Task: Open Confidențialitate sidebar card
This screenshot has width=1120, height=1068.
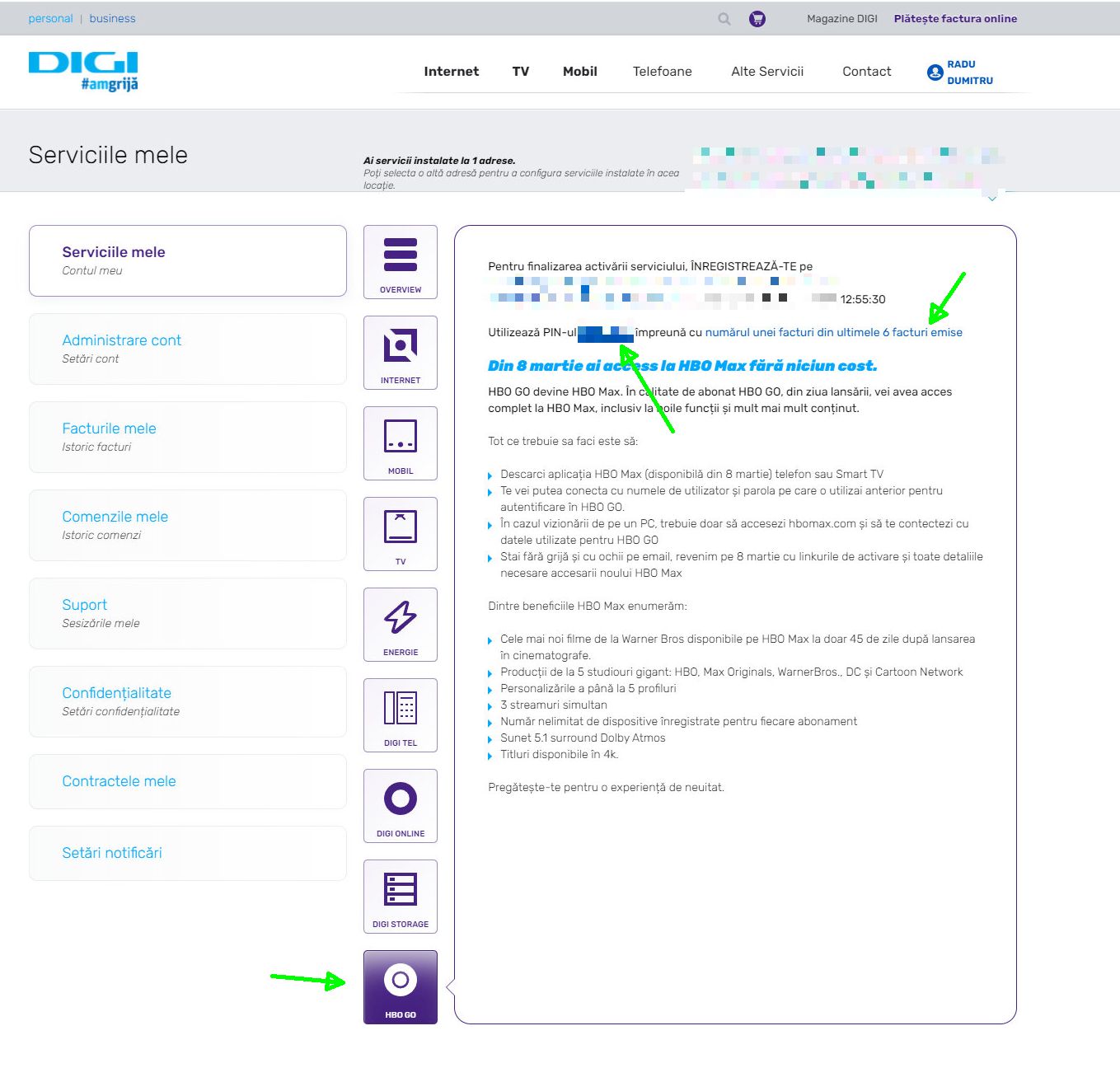Action: (x=188, y=701)
